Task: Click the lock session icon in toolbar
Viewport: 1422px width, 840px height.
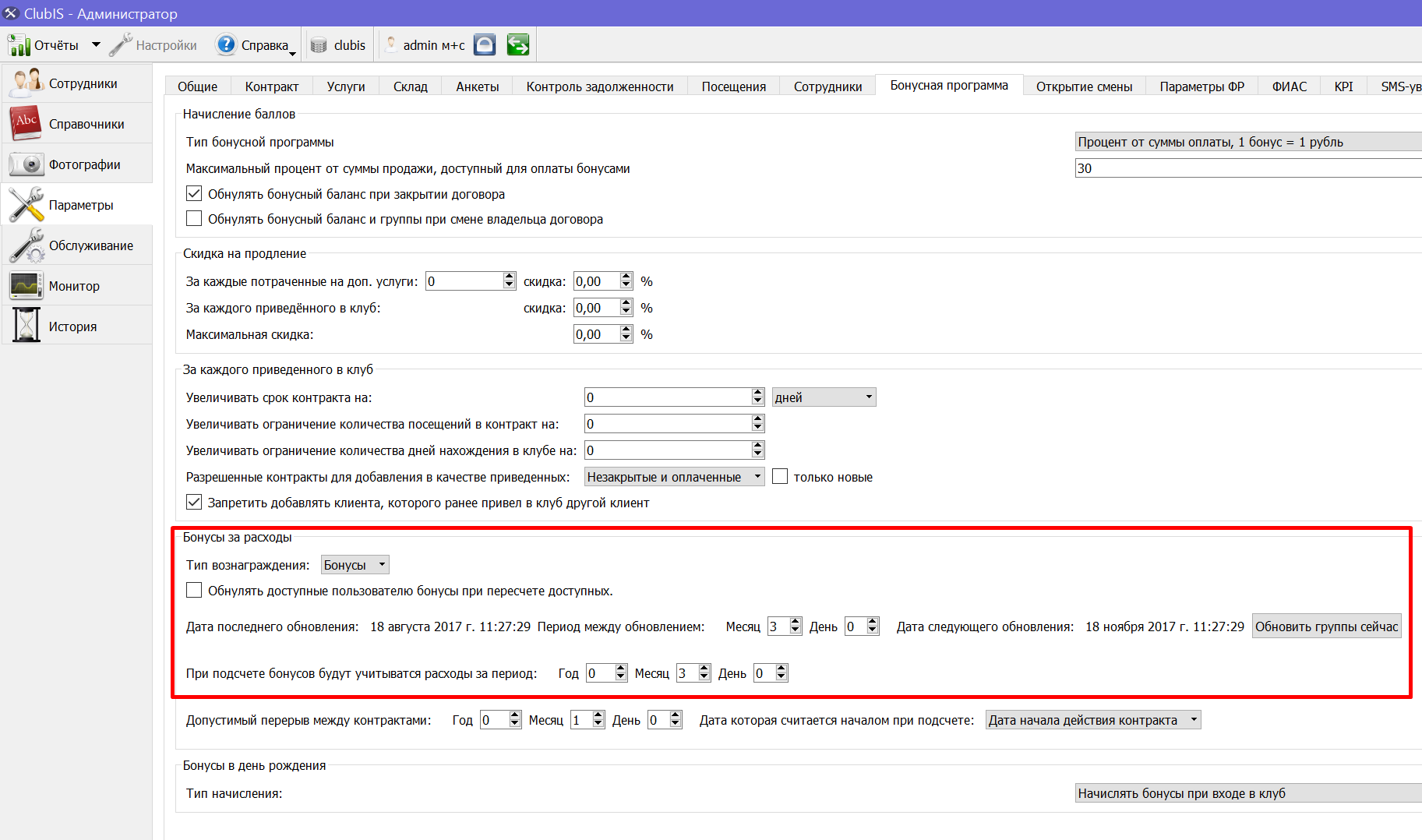Action: (485, 44)
